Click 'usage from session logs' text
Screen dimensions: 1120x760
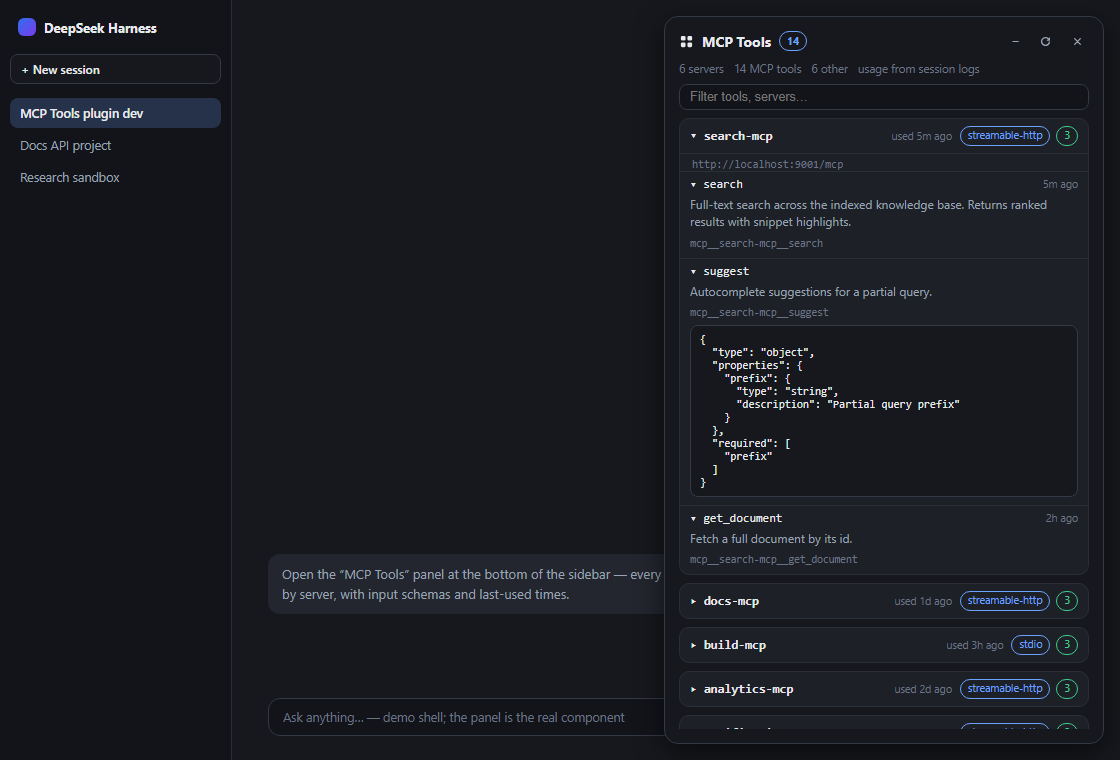[919, 69]
